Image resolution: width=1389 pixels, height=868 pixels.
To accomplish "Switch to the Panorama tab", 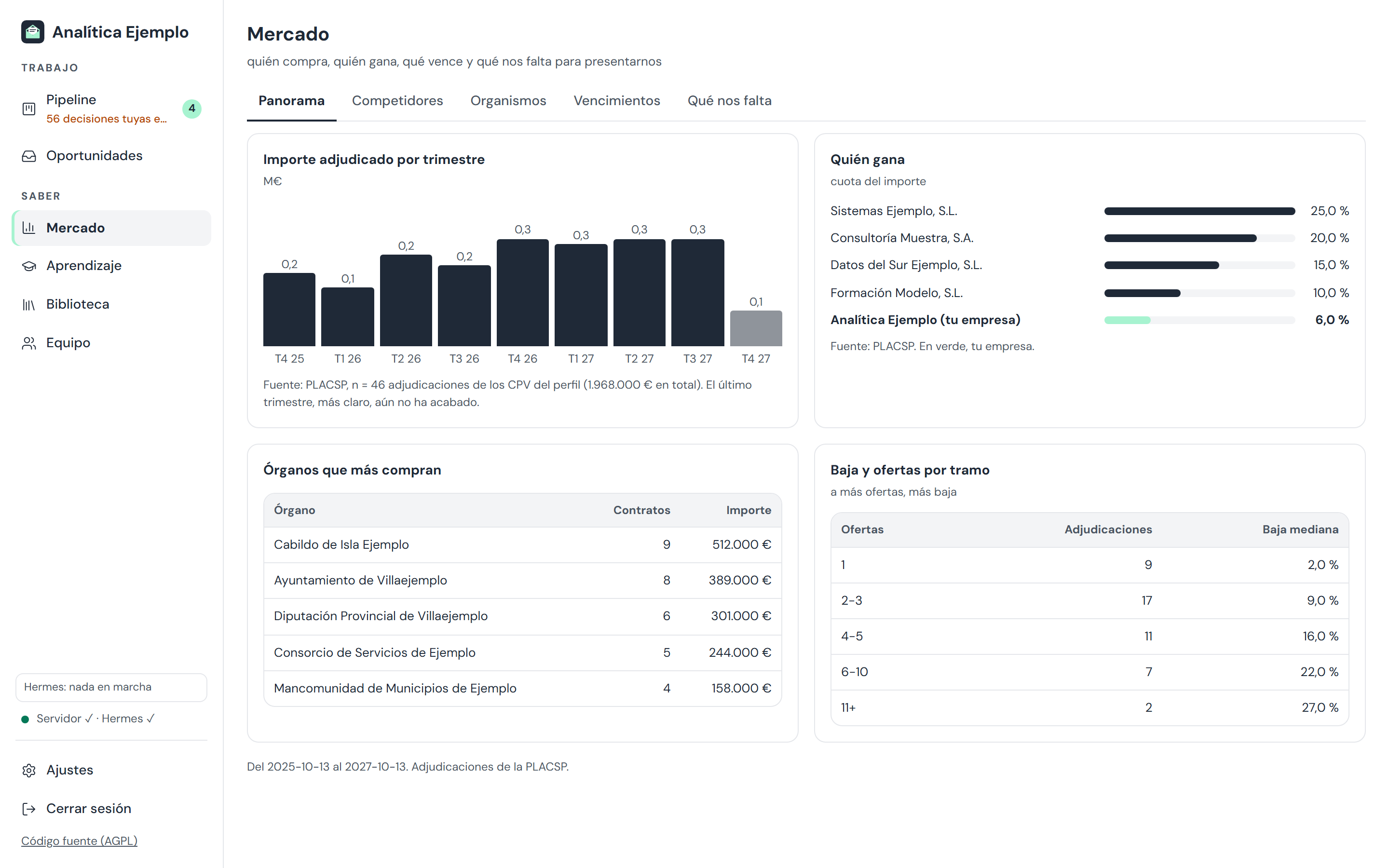I will 292,101.
